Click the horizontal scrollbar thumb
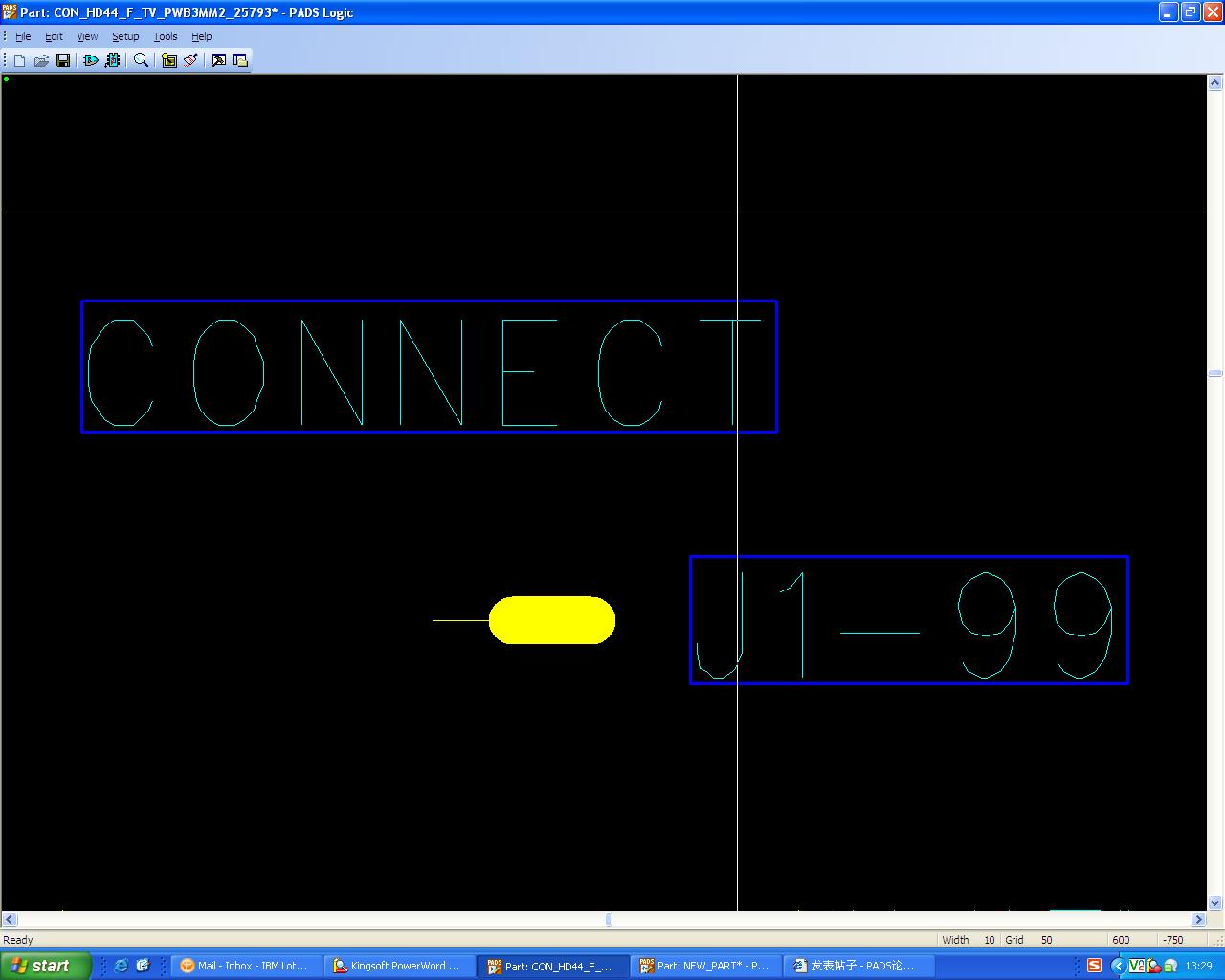Screen dimensions: 1225x980 coord(609,920)
